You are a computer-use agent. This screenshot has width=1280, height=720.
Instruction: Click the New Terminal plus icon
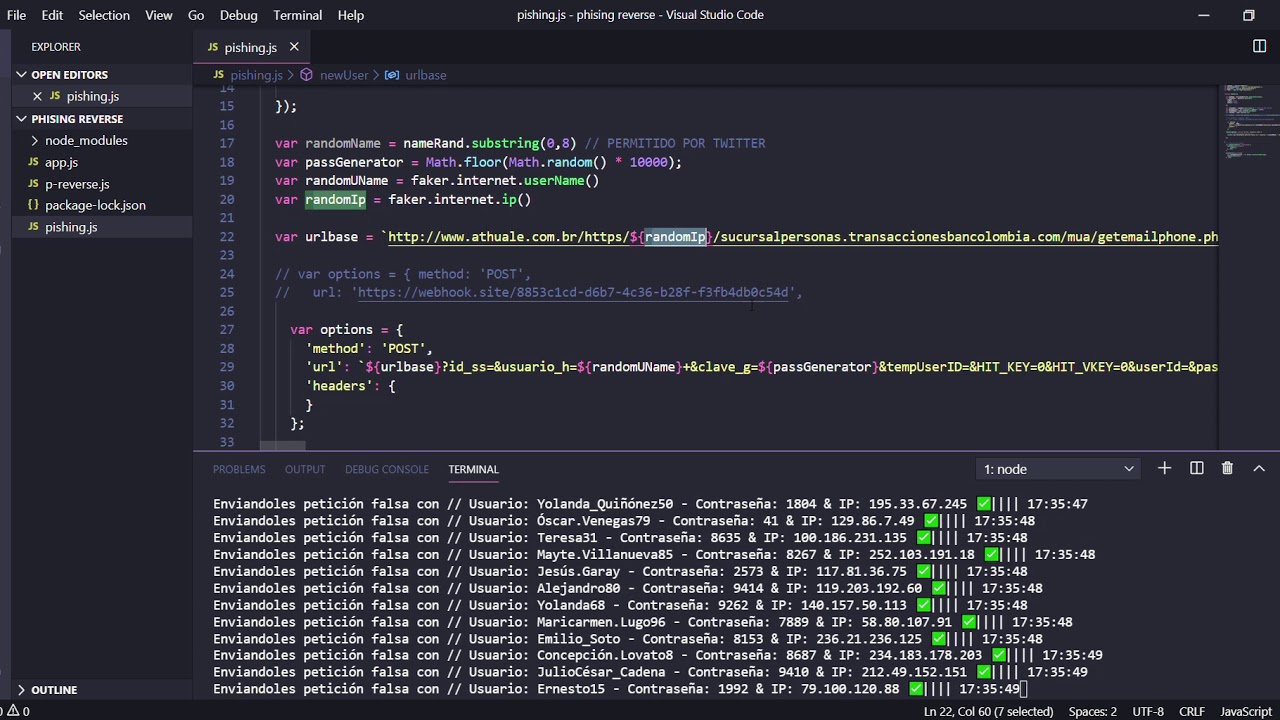click(x=1164, y=468)
